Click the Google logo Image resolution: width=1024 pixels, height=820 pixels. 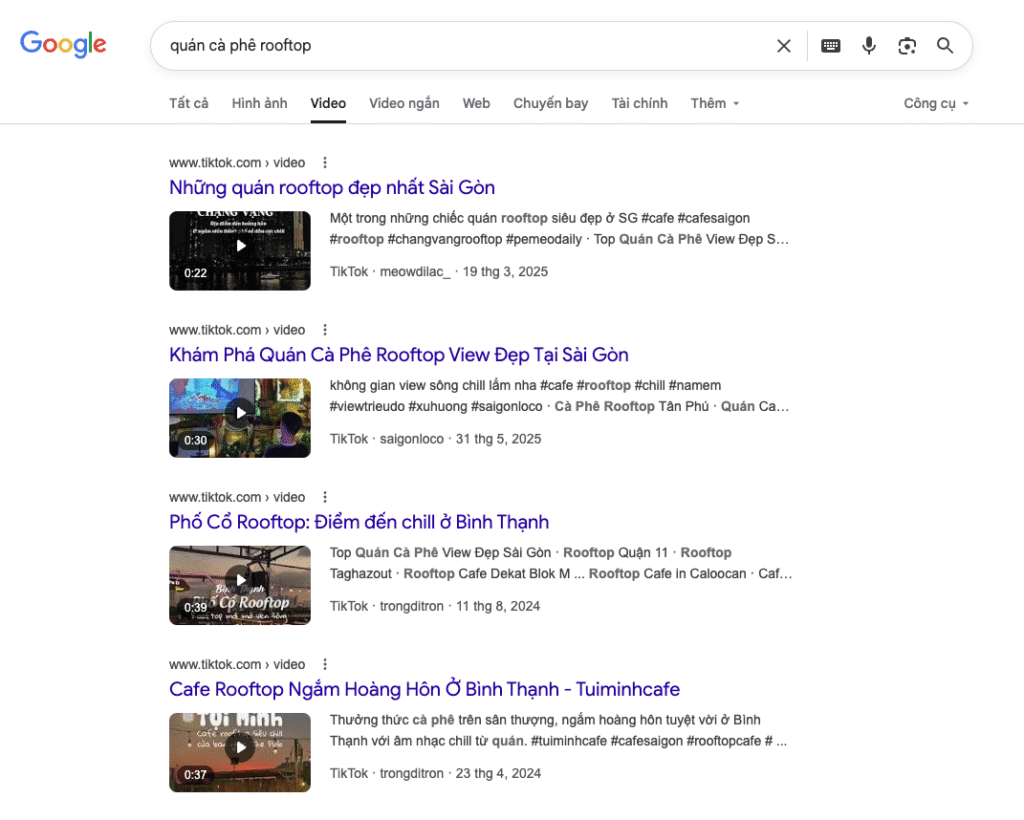coord(63,44)
